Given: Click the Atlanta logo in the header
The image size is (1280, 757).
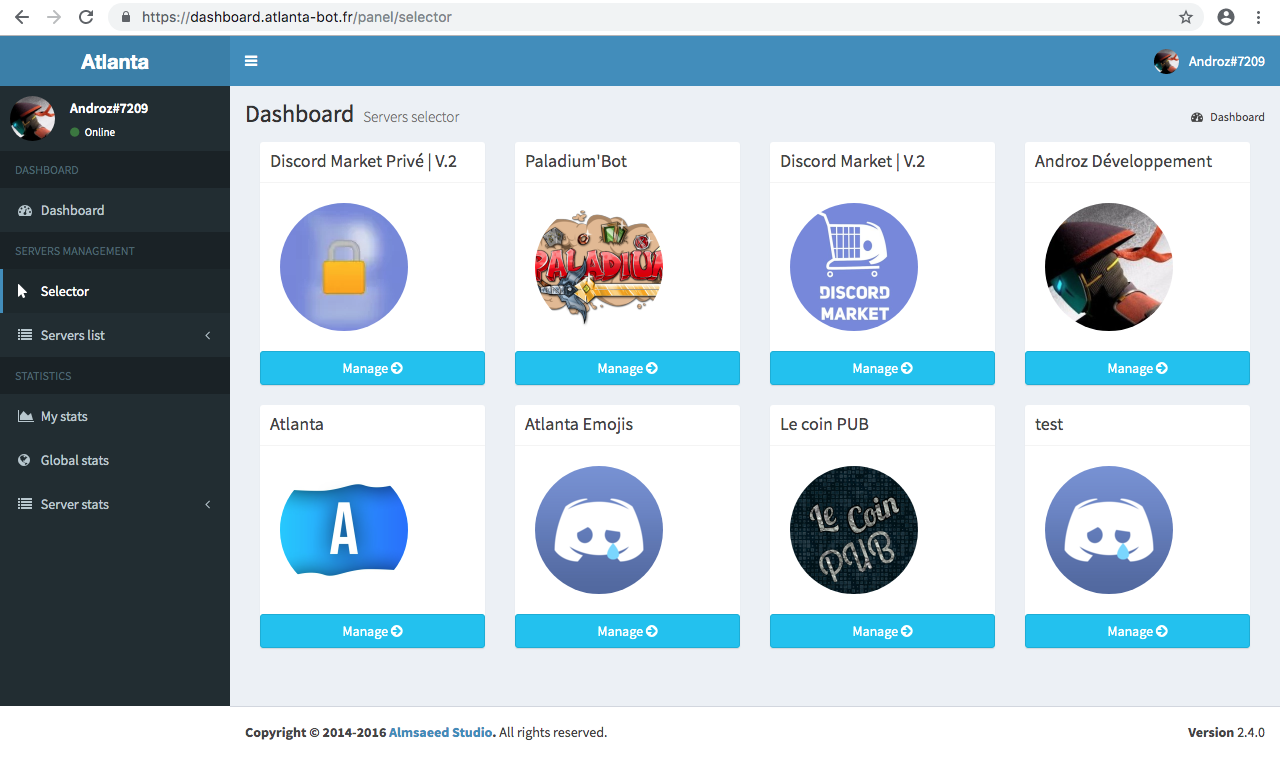Looking at the screenshot, I should pyautogui.click(x=115, y=61).
